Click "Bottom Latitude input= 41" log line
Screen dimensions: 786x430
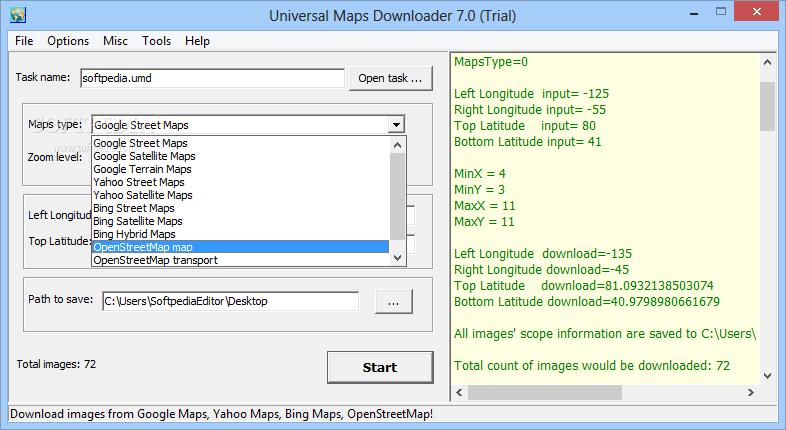point(527,142)
